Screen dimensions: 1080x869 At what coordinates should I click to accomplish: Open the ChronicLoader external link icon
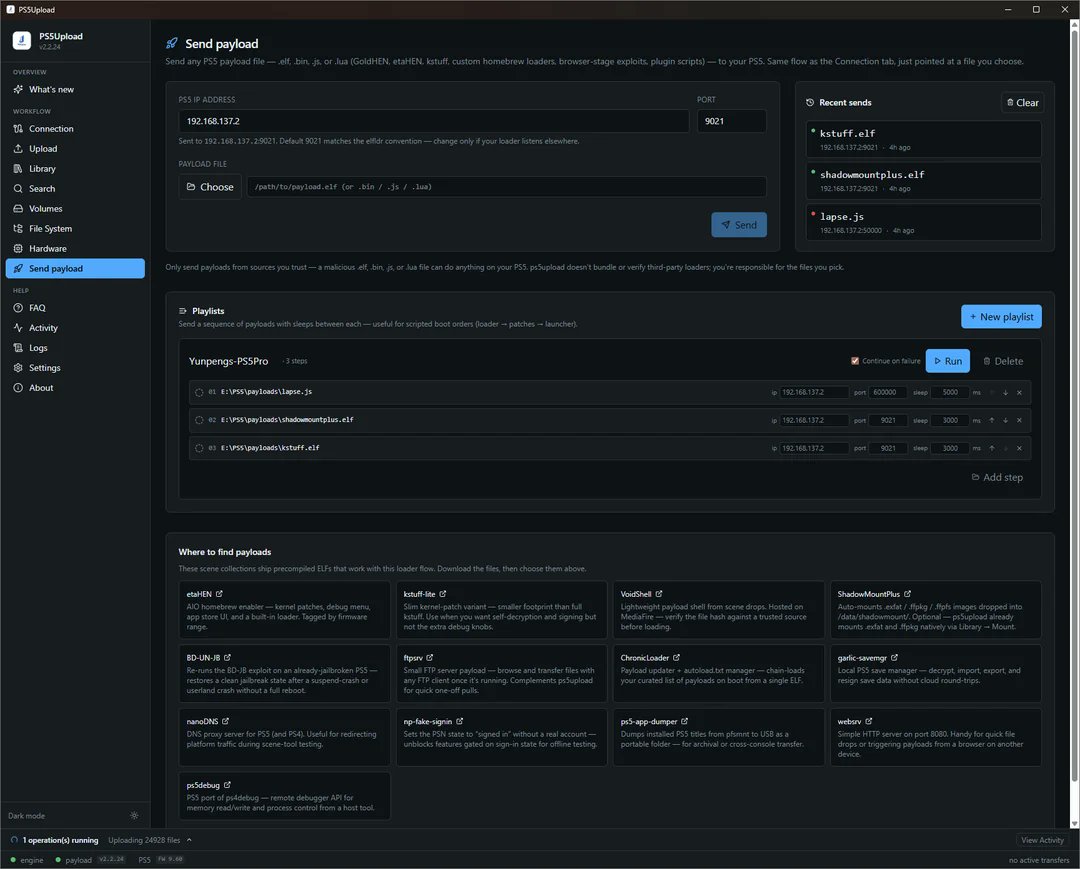(x=676, y=658)
